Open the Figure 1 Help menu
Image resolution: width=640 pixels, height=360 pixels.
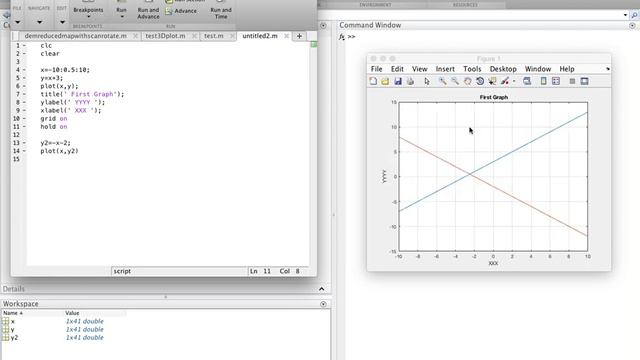click(567, 69)
